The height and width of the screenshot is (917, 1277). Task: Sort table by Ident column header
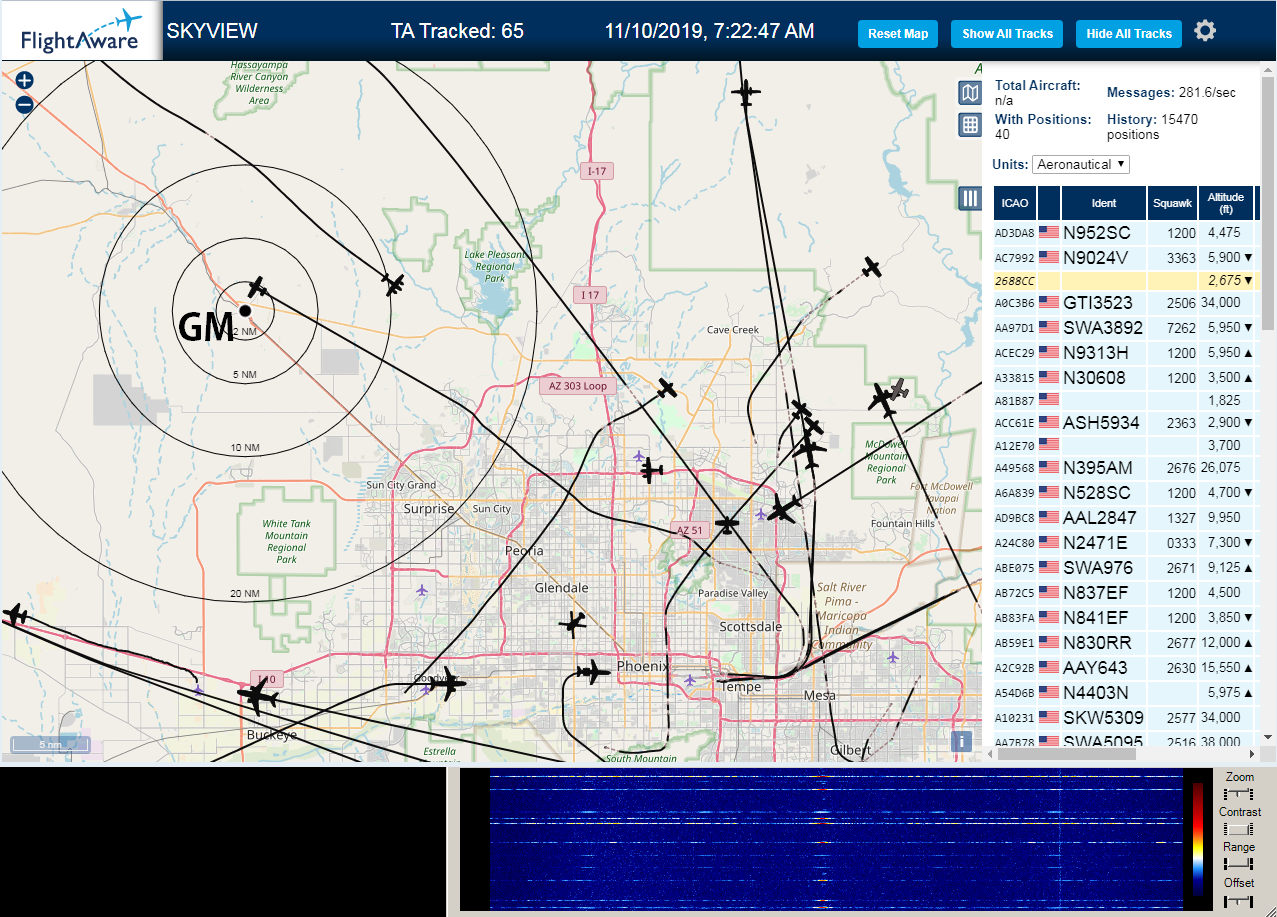click(x=1104, y=203)
